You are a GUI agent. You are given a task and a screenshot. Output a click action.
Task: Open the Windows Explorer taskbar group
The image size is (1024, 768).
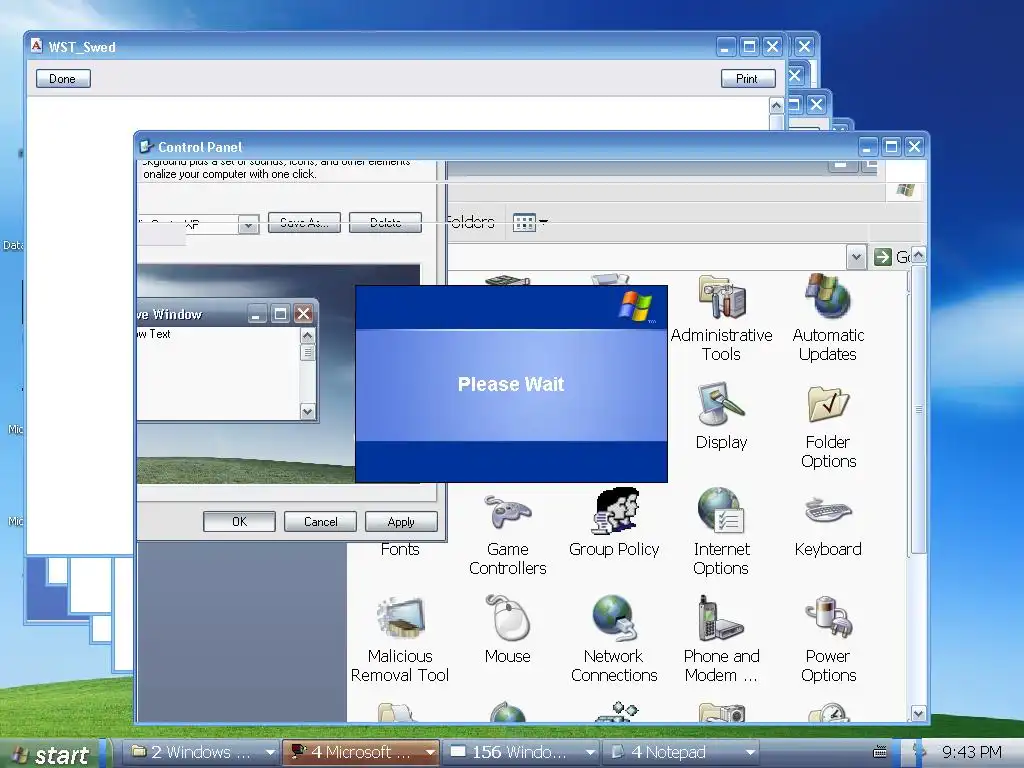[202, 752]
